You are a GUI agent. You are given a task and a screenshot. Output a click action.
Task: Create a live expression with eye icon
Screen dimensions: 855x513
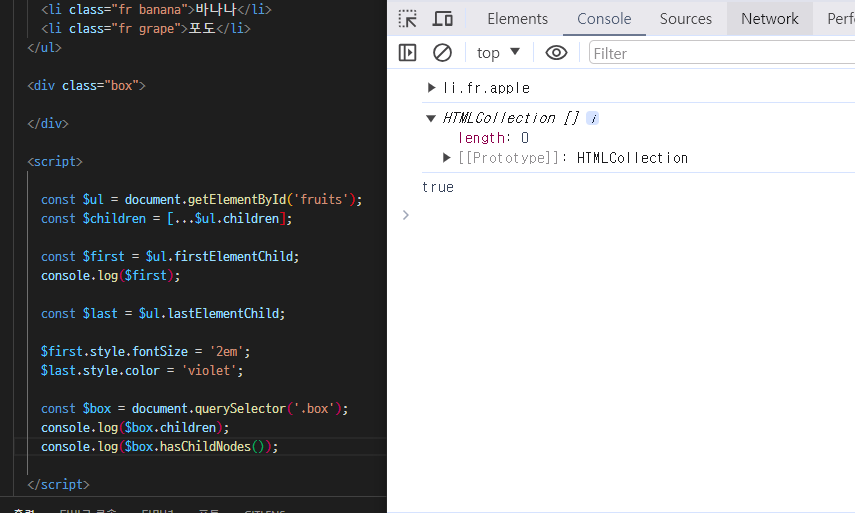(556, 53)
